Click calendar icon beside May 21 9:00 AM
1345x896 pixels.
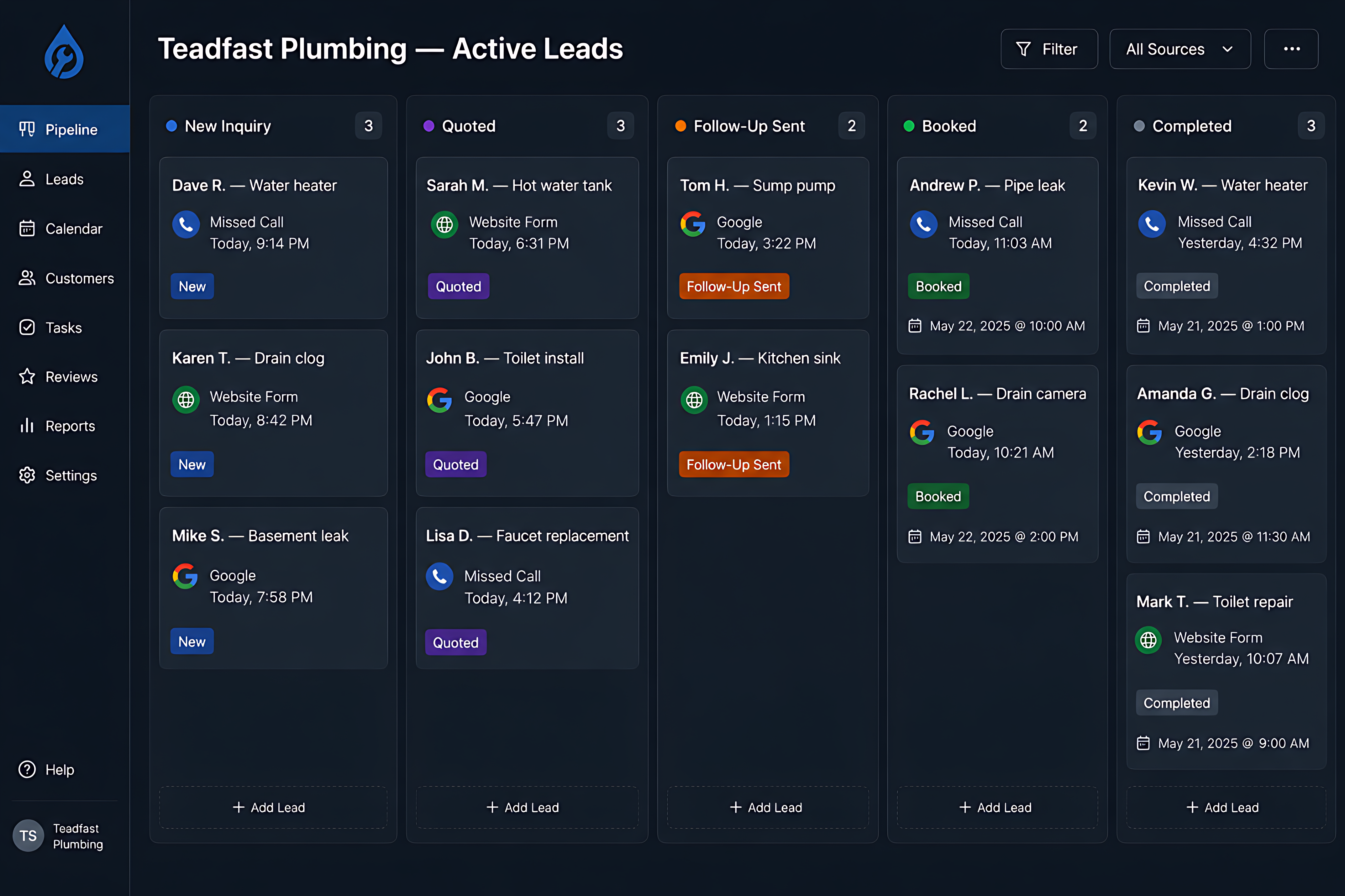(x=1143, y=743)
